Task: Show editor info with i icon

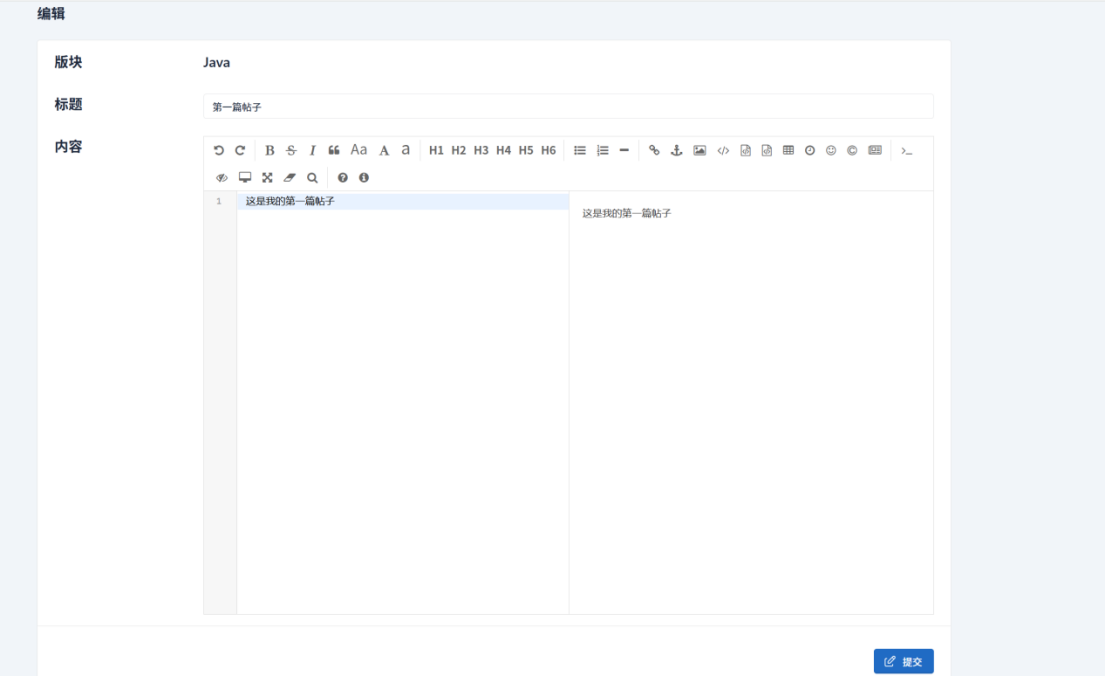Action: [x=364, y=178]
